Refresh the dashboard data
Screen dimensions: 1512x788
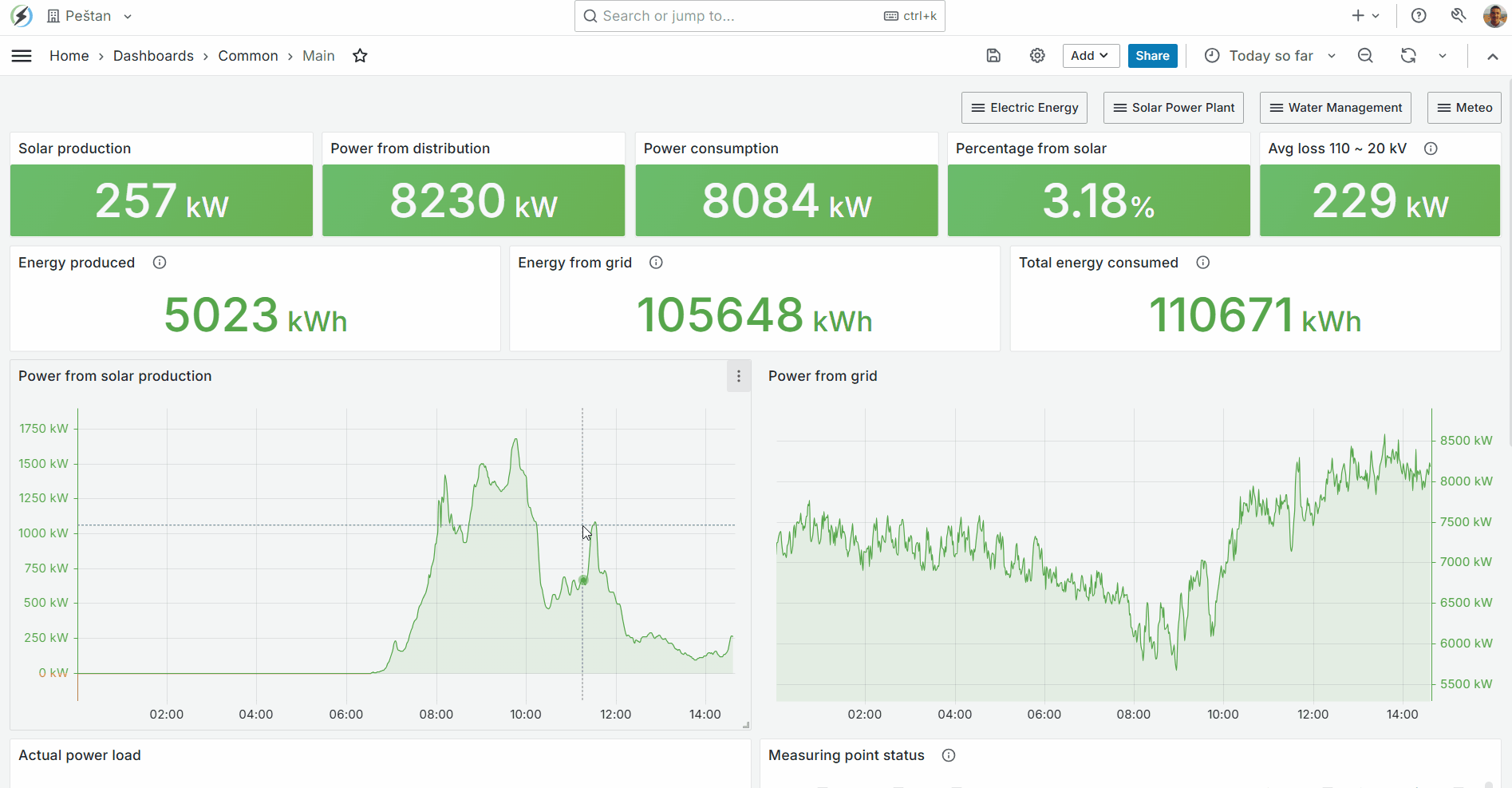pos(1409,55)
